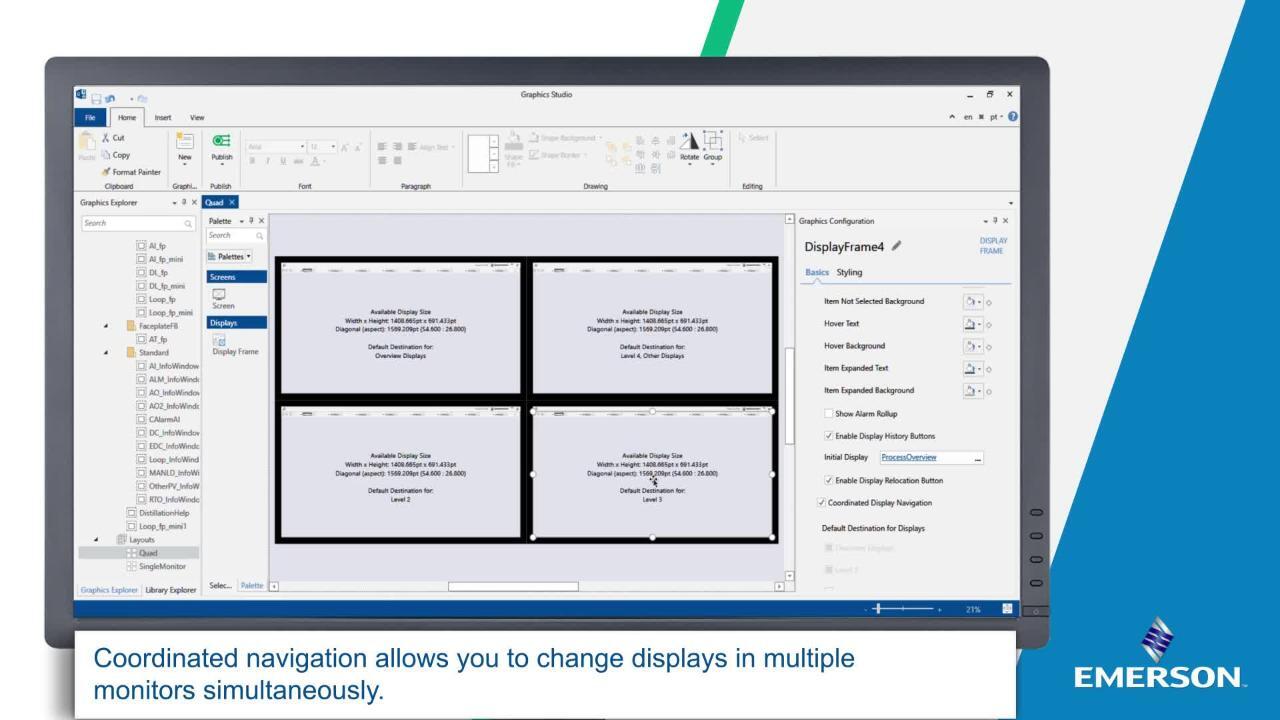This screenshot has width=1280, height=720.
Task: Collapse the Standard folder in the tree
Action: [106, 353]
